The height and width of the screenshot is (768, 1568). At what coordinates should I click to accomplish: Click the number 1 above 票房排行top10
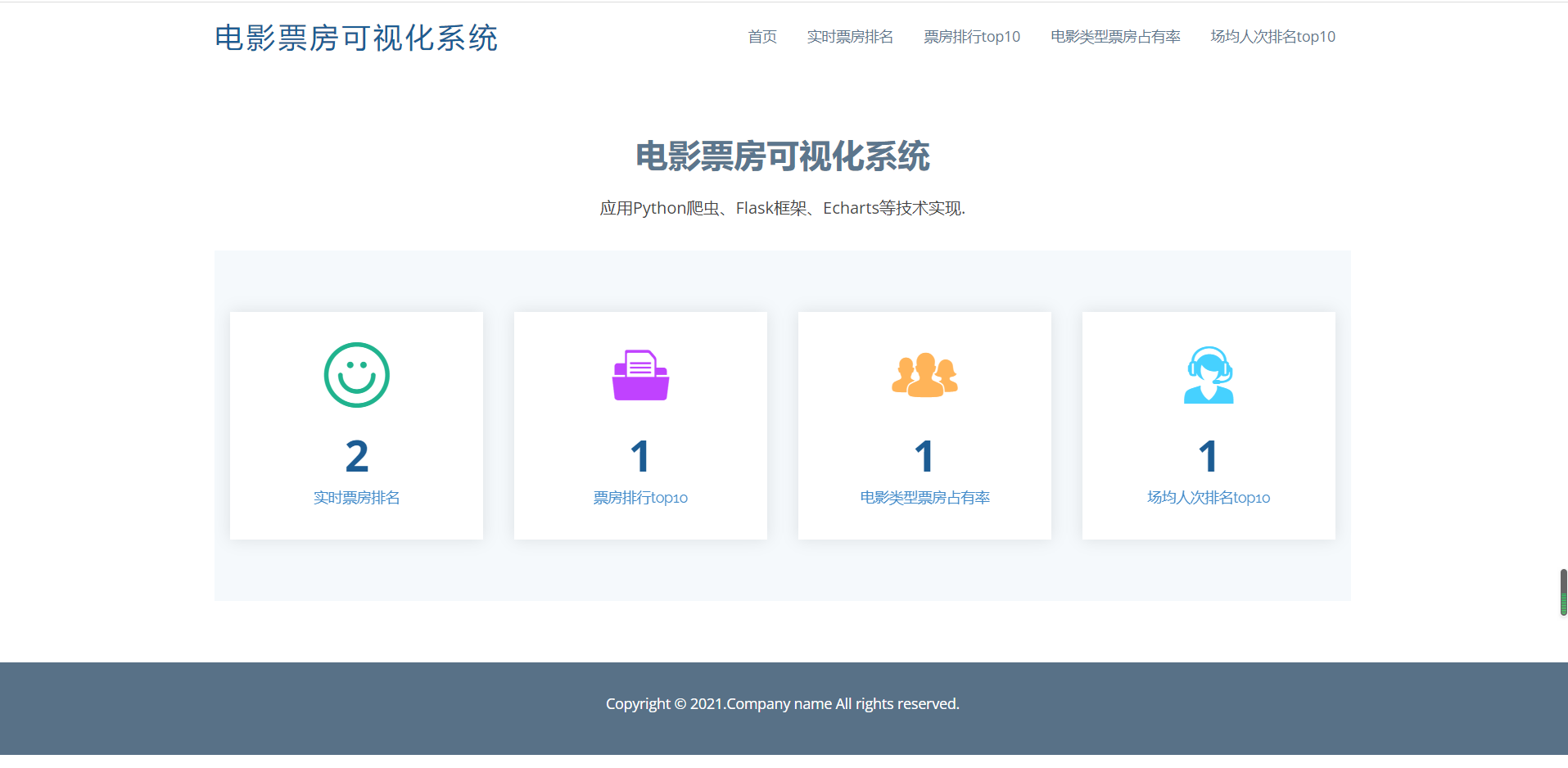click(x=640, y=456)
